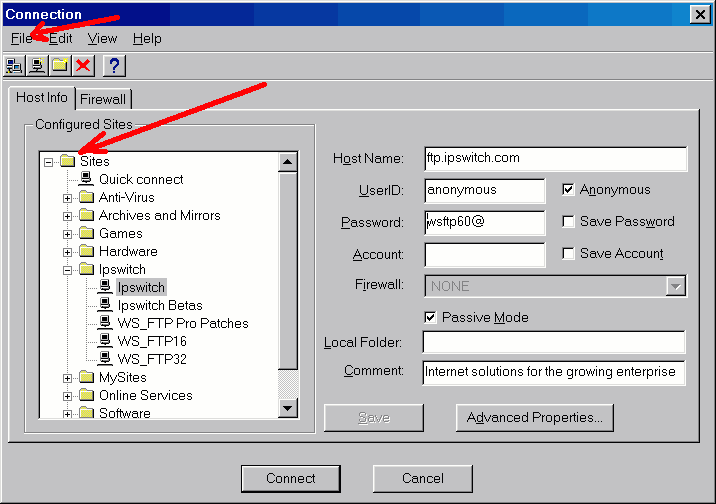Viewport: 716px width, 504px height.
Task: Click the connect-to-site networked computers toolbar icon
Action: click(x=15, y=66)
